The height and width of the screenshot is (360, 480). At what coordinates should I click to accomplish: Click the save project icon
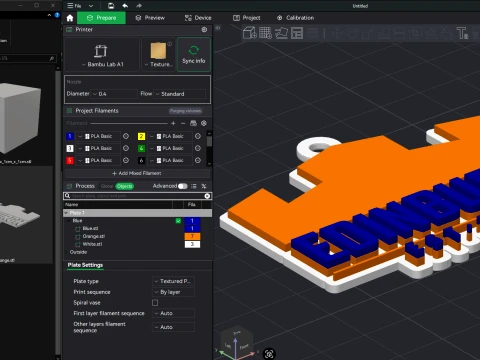tap(111, 6)
